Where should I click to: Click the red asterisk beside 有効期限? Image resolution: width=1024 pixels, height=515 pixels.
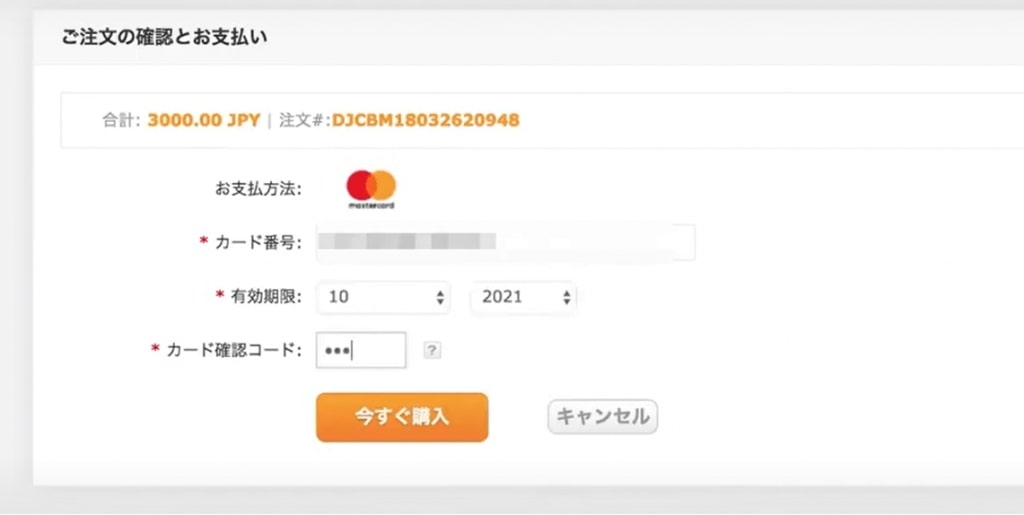[220, 296]
